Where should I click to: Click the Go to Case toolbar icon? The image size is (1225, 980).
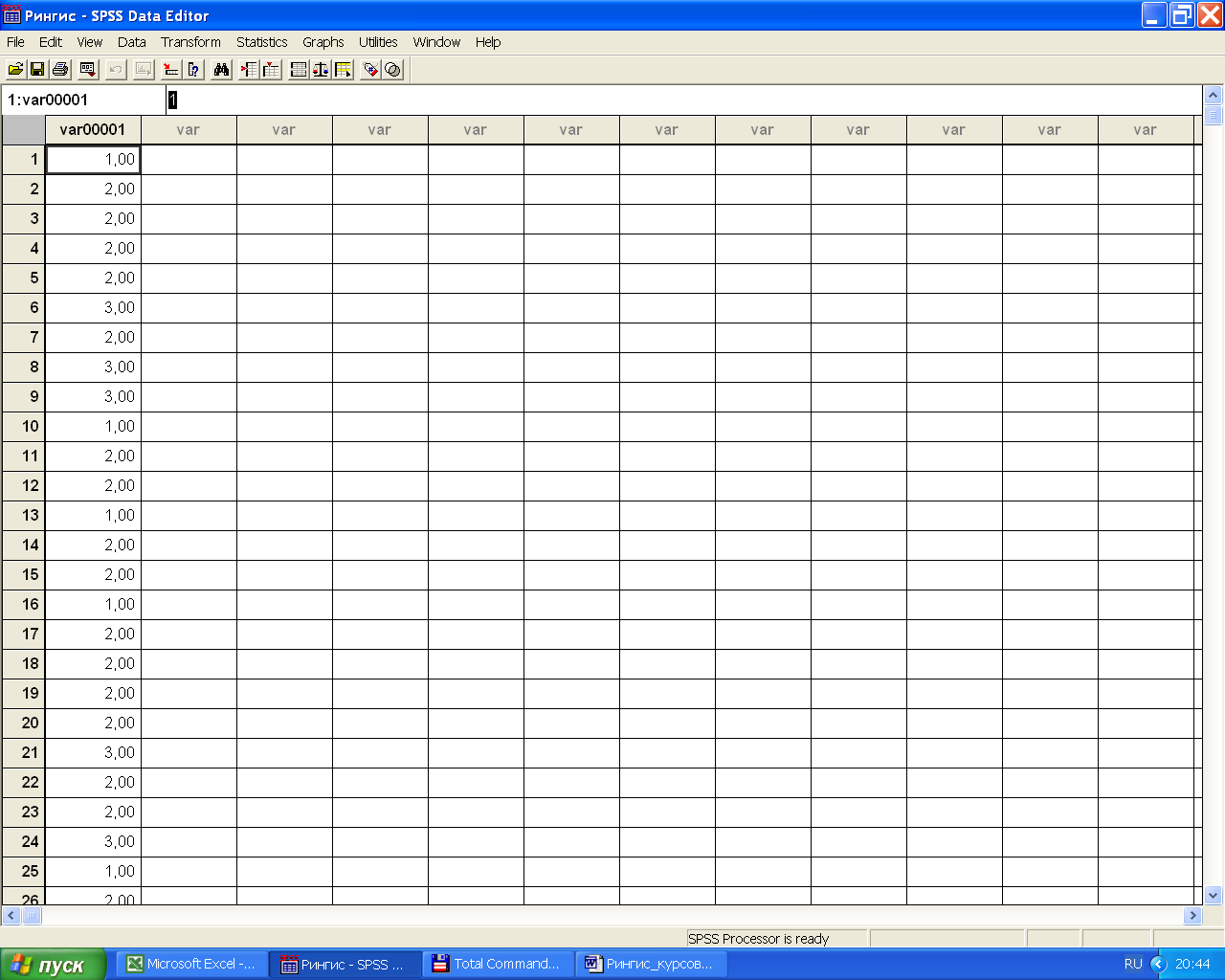click(171, 69)
